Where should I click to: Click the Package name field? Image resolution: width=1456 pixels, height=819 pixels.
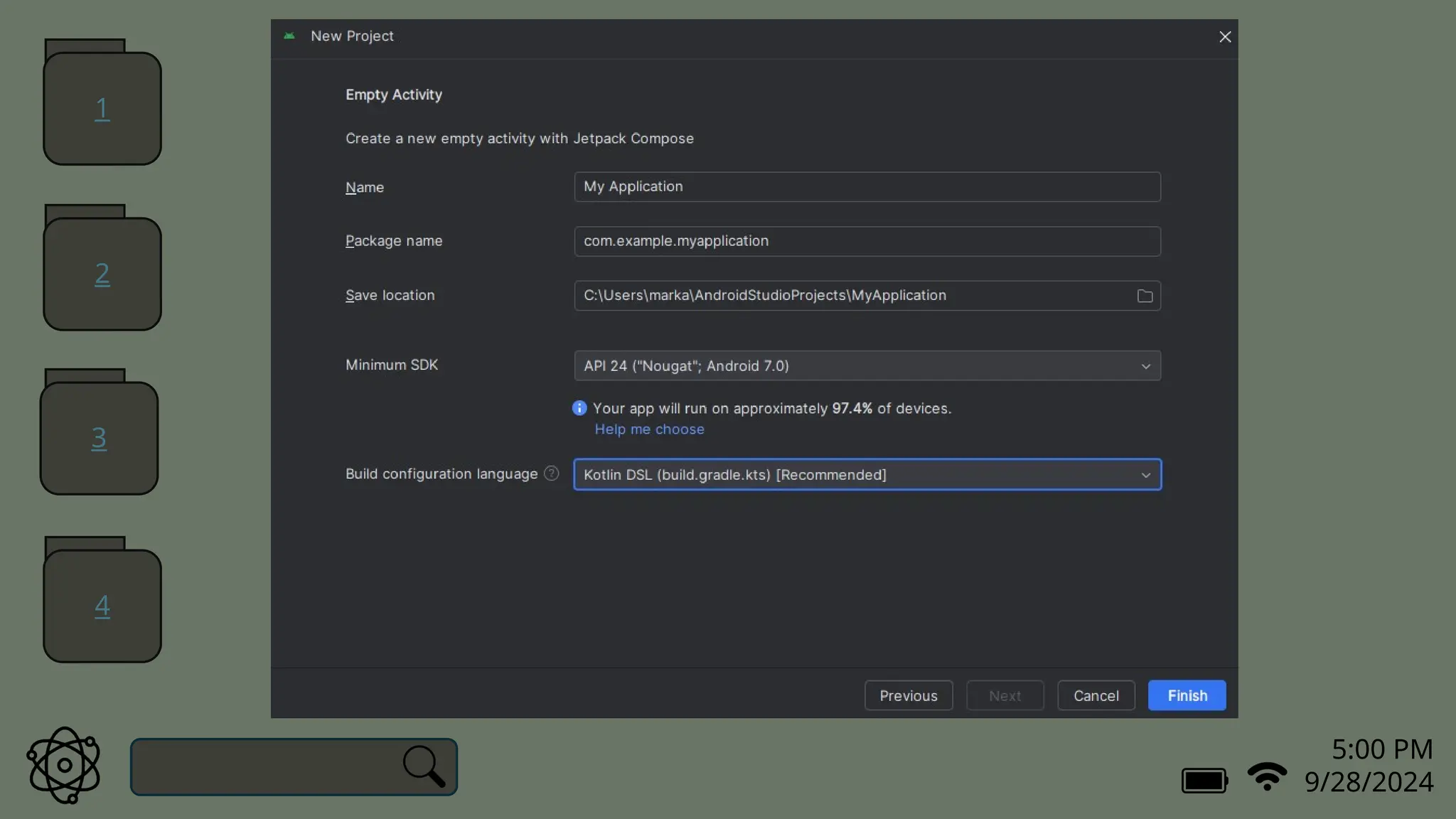(x=867, y=241)
